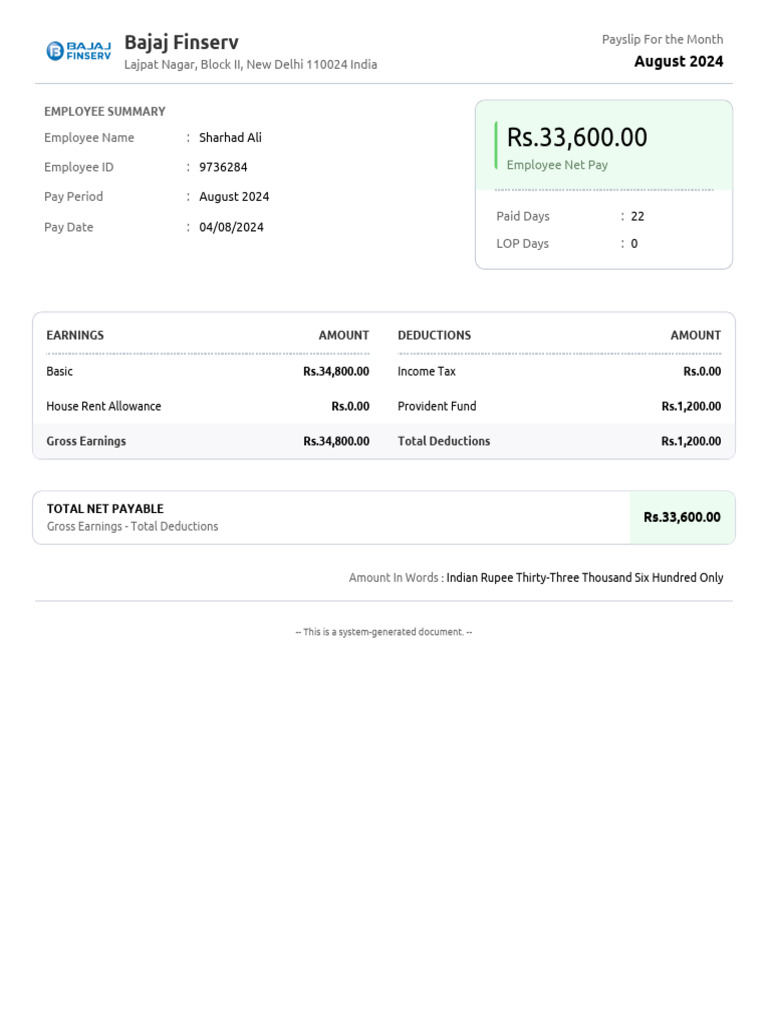
Task: Click the EARNINGS column header
Action: [75, 335]
